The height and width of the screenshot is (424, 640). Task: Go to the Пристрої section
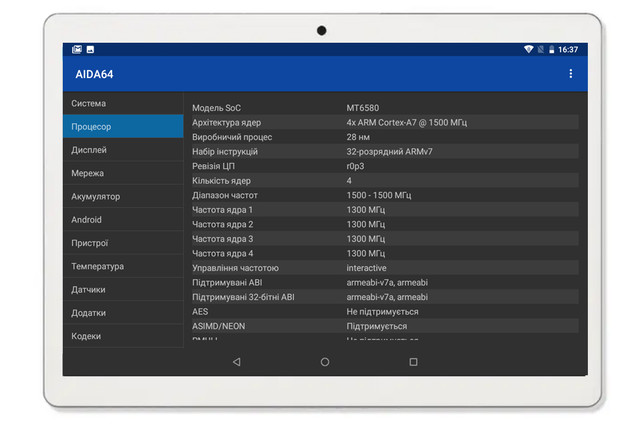pyautogui.click(x=123, y=243)
